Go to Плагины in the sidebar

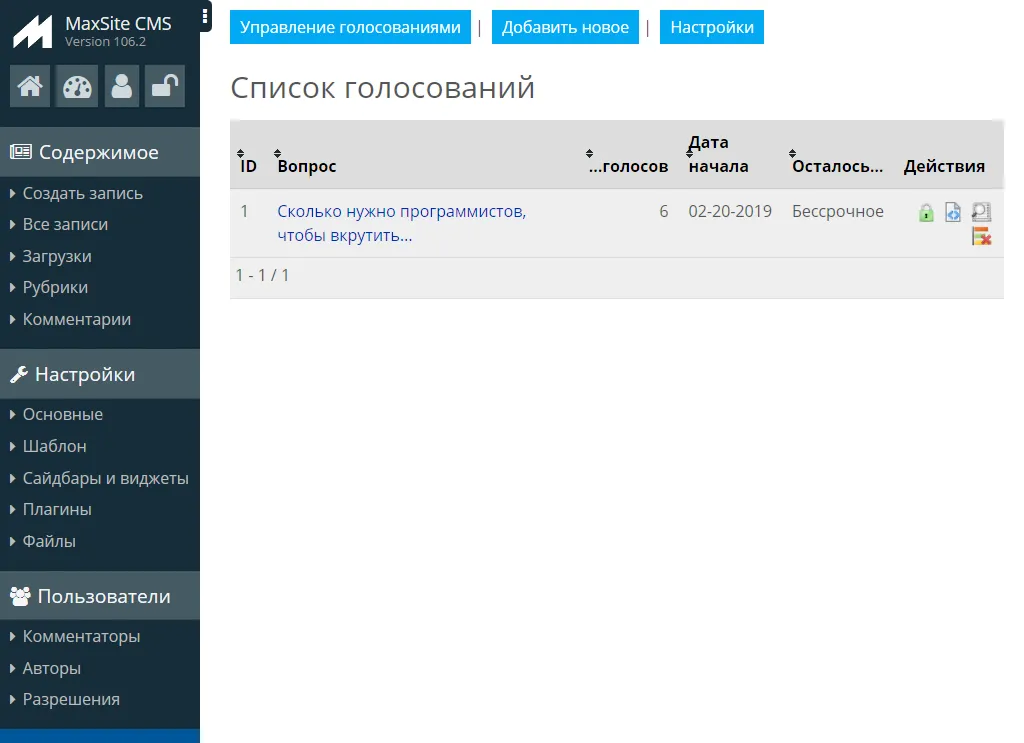(x=56, y=509)
